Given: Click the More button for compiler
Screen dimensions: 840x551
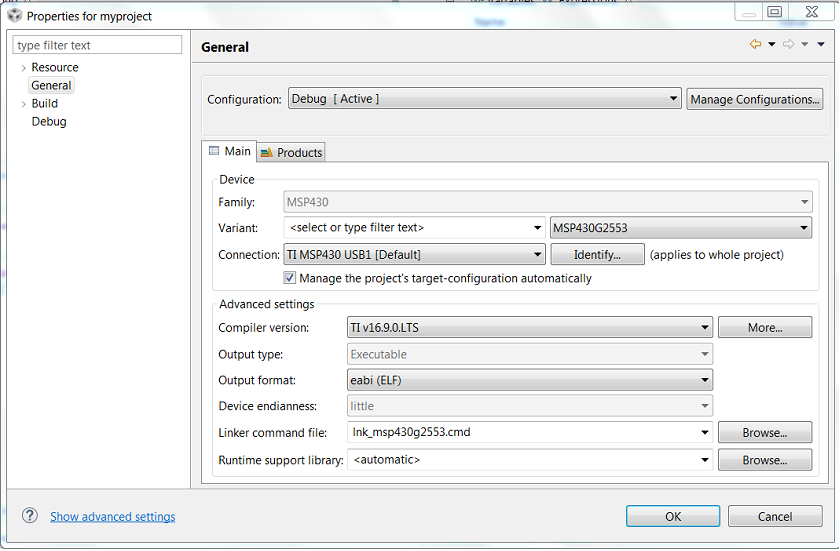Looking at the screenshot, I should [x=765, y=327].
